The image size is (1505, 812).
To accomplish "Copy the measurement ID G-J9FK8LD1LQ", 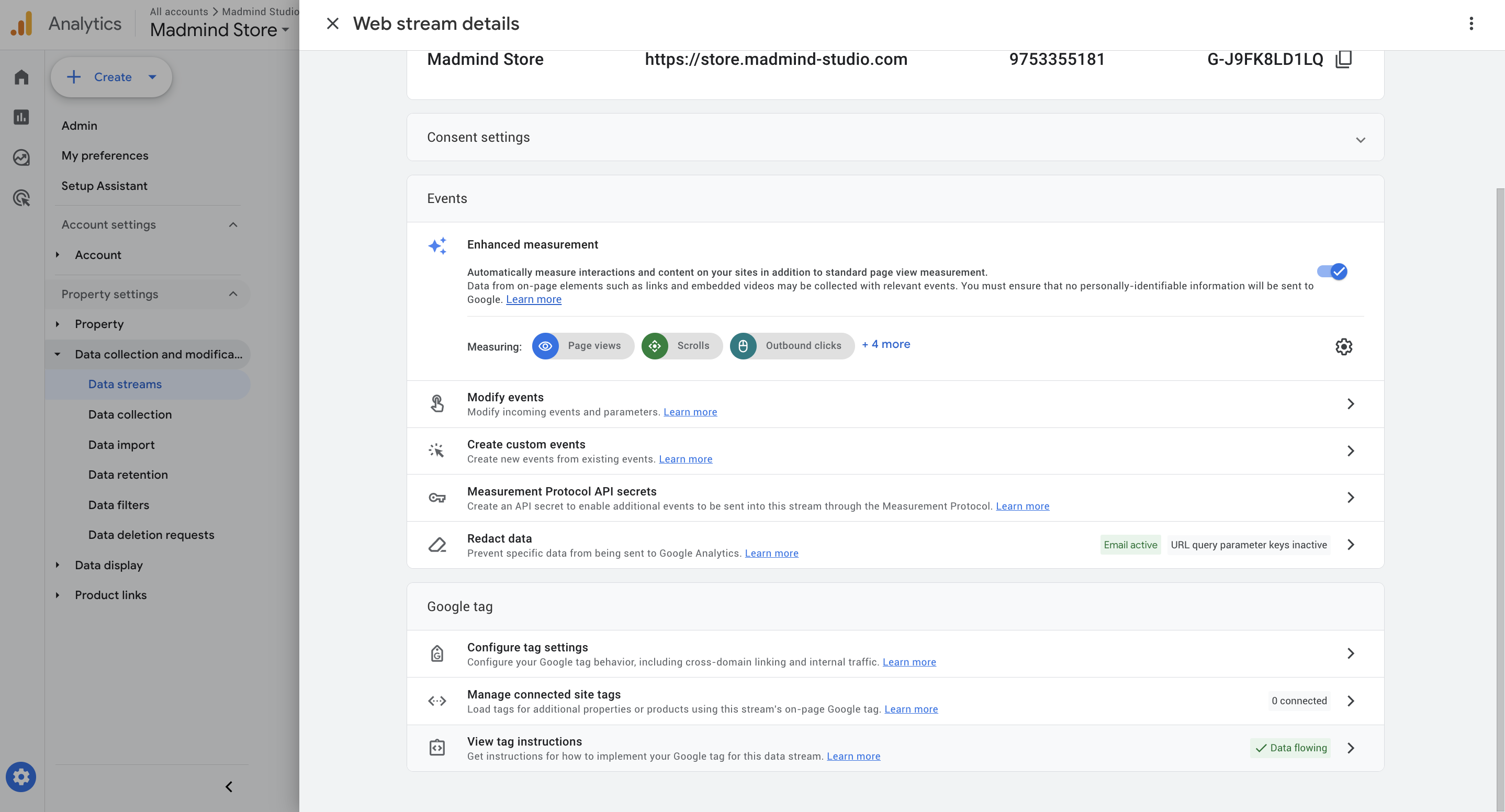I will [x=1343, y=59].
